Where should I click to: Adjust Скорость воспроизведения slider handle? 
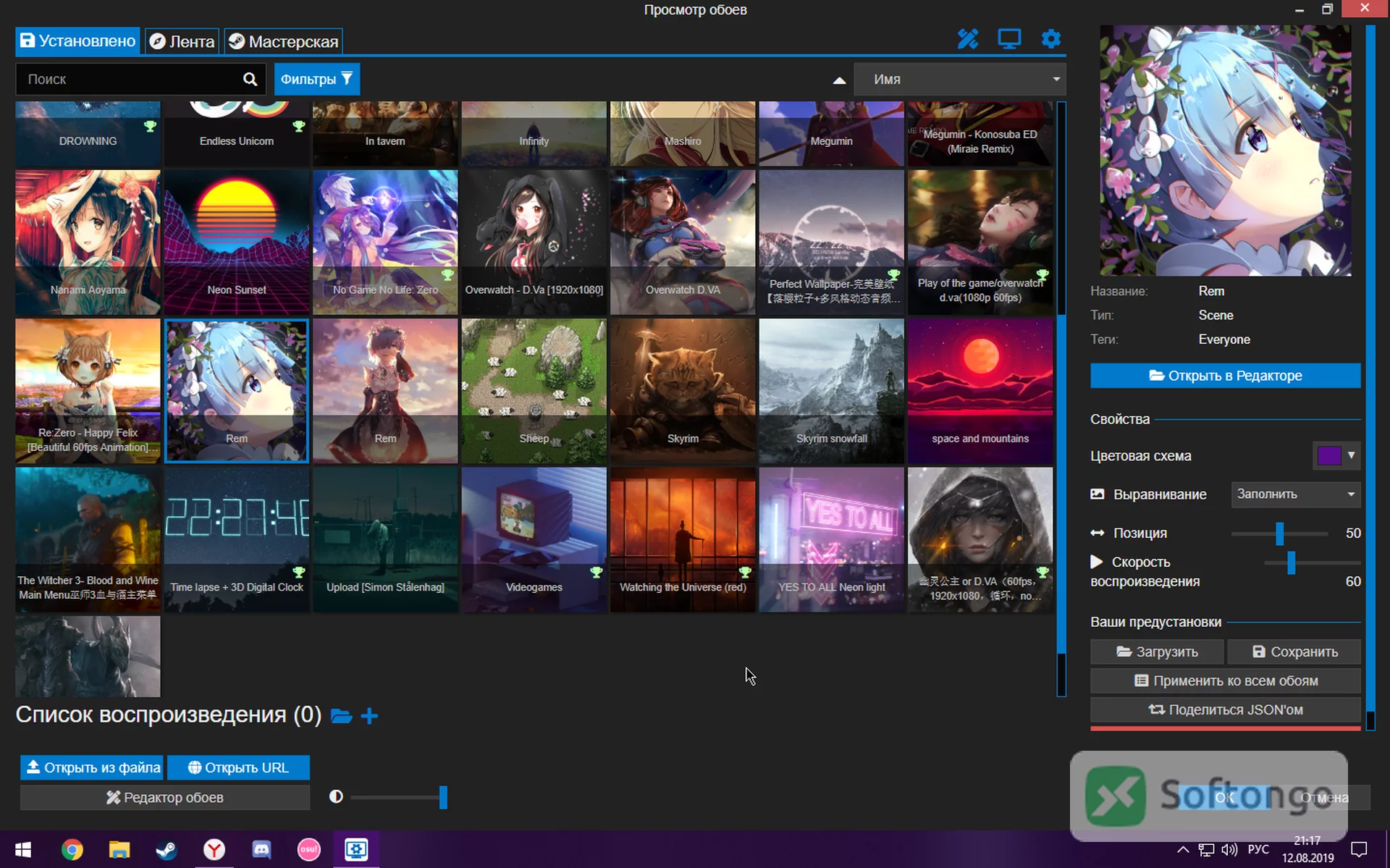click(x=1291, y=562)
